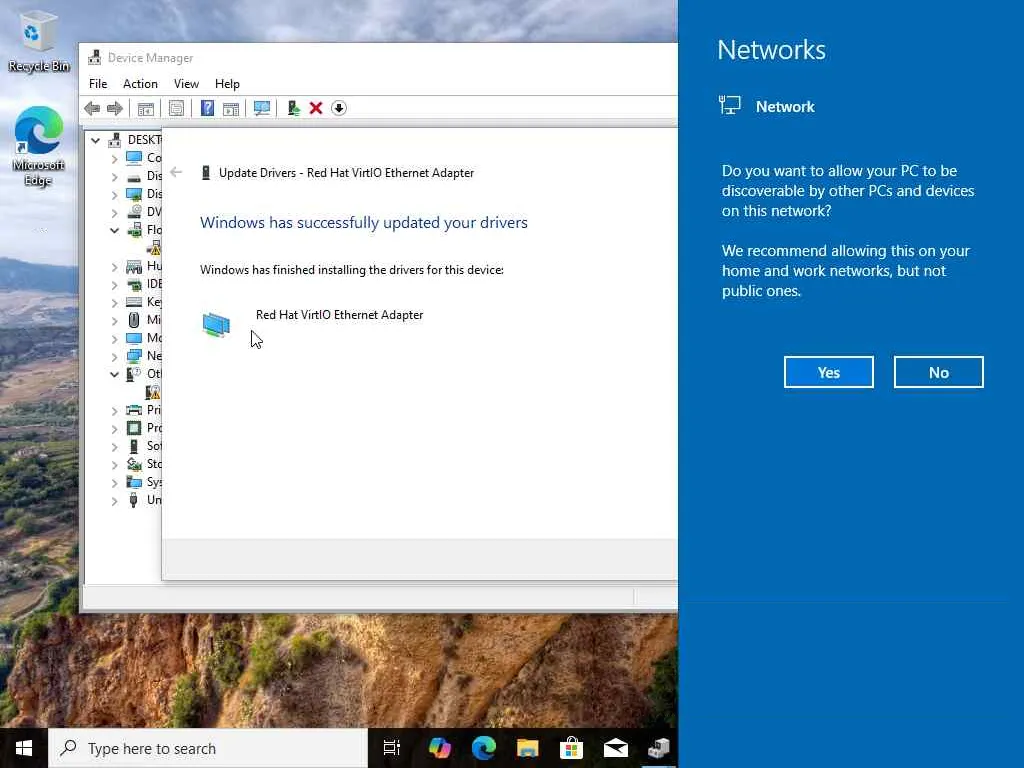1024x768 pixels.
Task: Click the red X Uninstall device icon
Action: pyautogui.click(x=316, y=108)
